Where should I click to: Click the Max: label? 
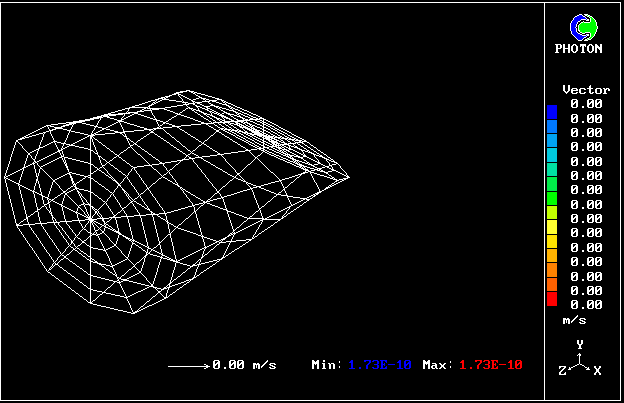438,365
